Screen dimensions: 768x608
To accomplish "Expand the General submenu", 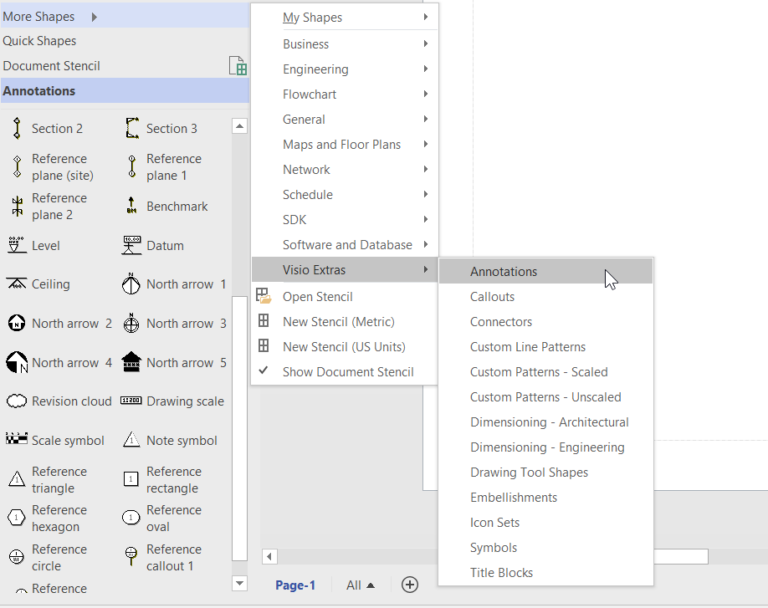I will coord(345,119).
